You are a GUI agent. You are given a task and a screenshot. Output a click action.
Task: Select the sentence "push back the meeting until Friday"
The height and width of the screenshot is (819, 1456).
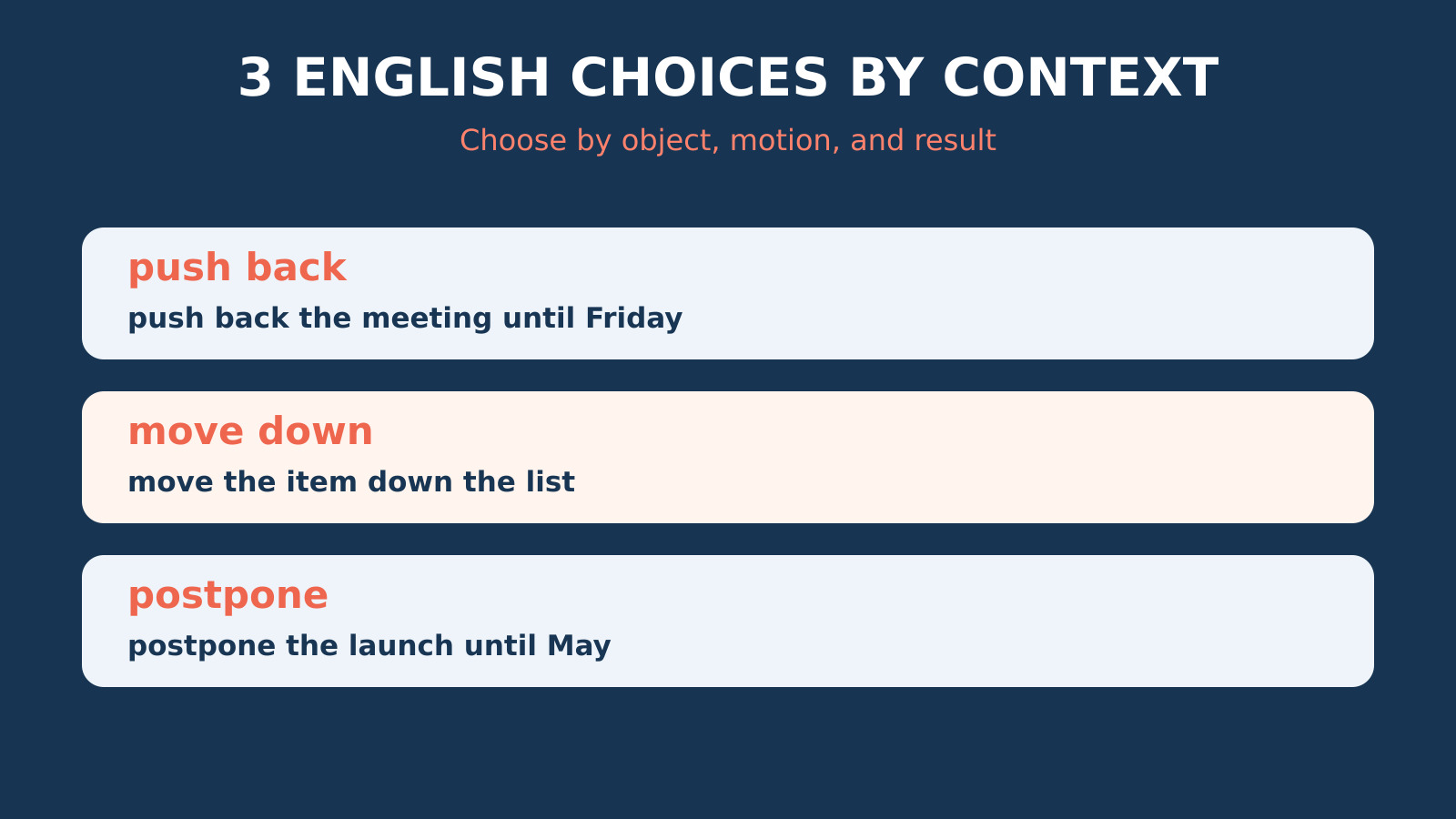click(405, 318)
